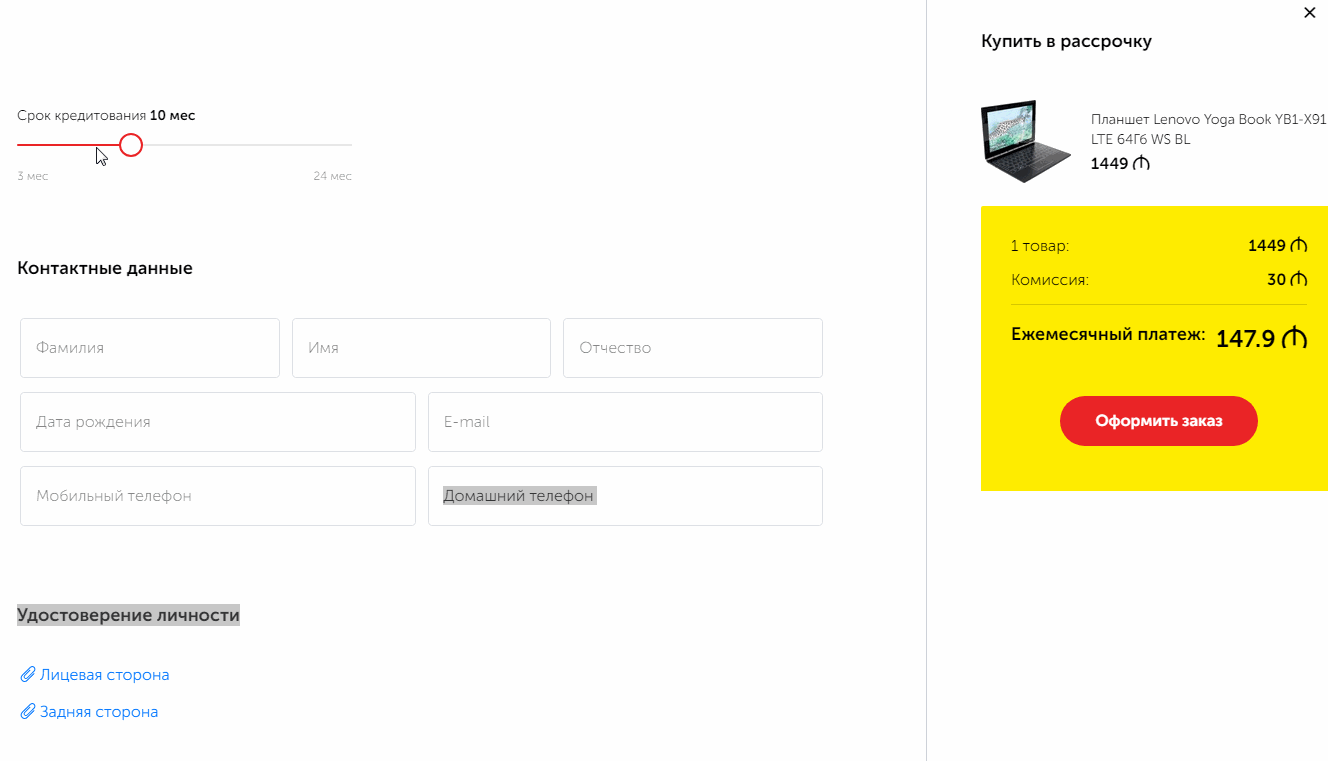The height and width of the screenshot is (761, 1328).
Task: Click the Контактные данные heading
Action: 105,268
